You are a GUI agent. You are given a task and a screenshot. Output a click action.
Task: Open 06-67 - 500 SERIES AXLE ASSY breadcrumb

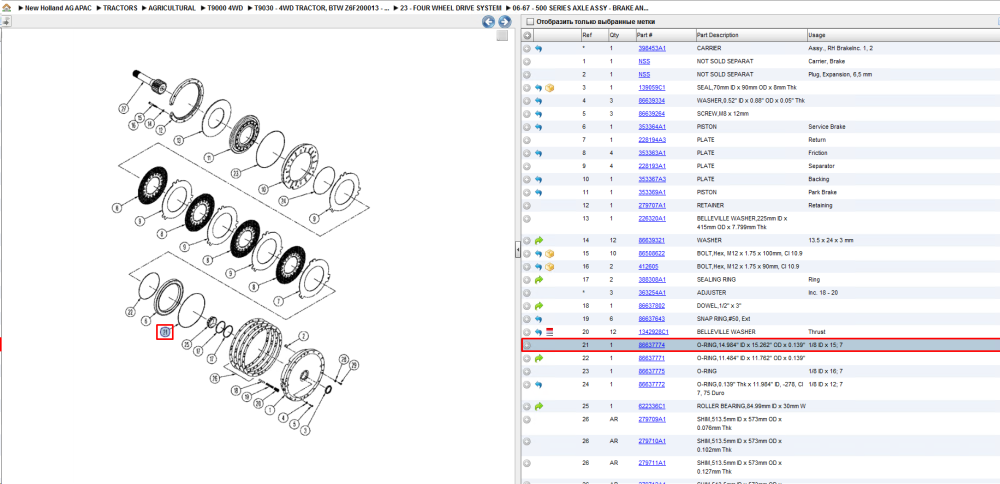pos(581,8)
